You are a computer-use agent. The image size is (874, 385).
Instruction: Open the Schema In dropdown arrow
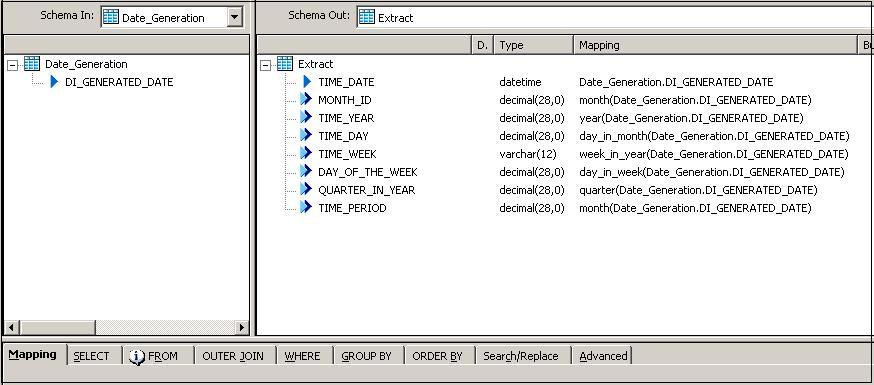pos(235,17)
